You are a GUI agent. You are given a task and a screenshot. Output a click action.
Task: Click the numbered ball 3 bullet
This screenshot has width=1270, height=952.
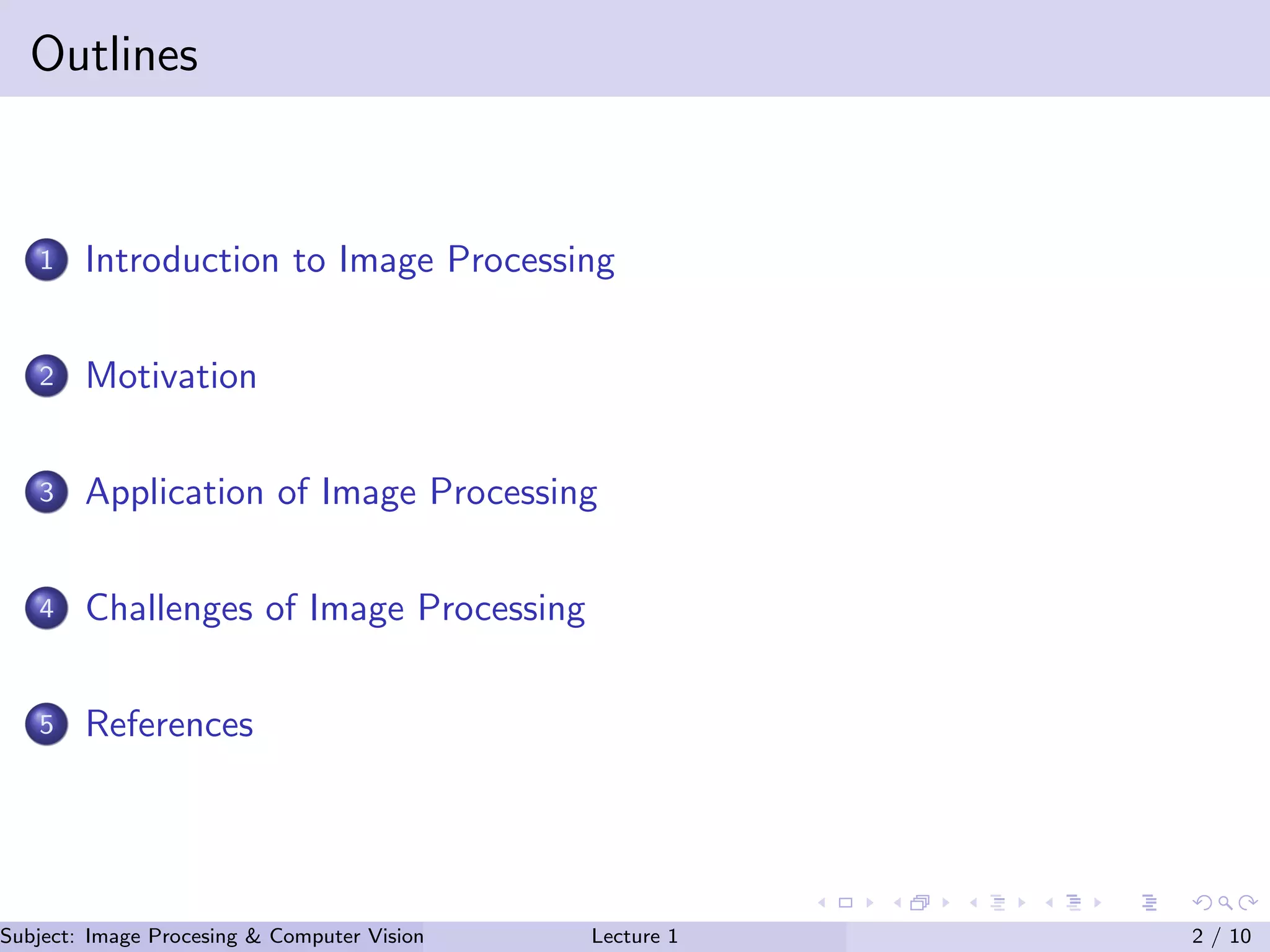[47, 492]
